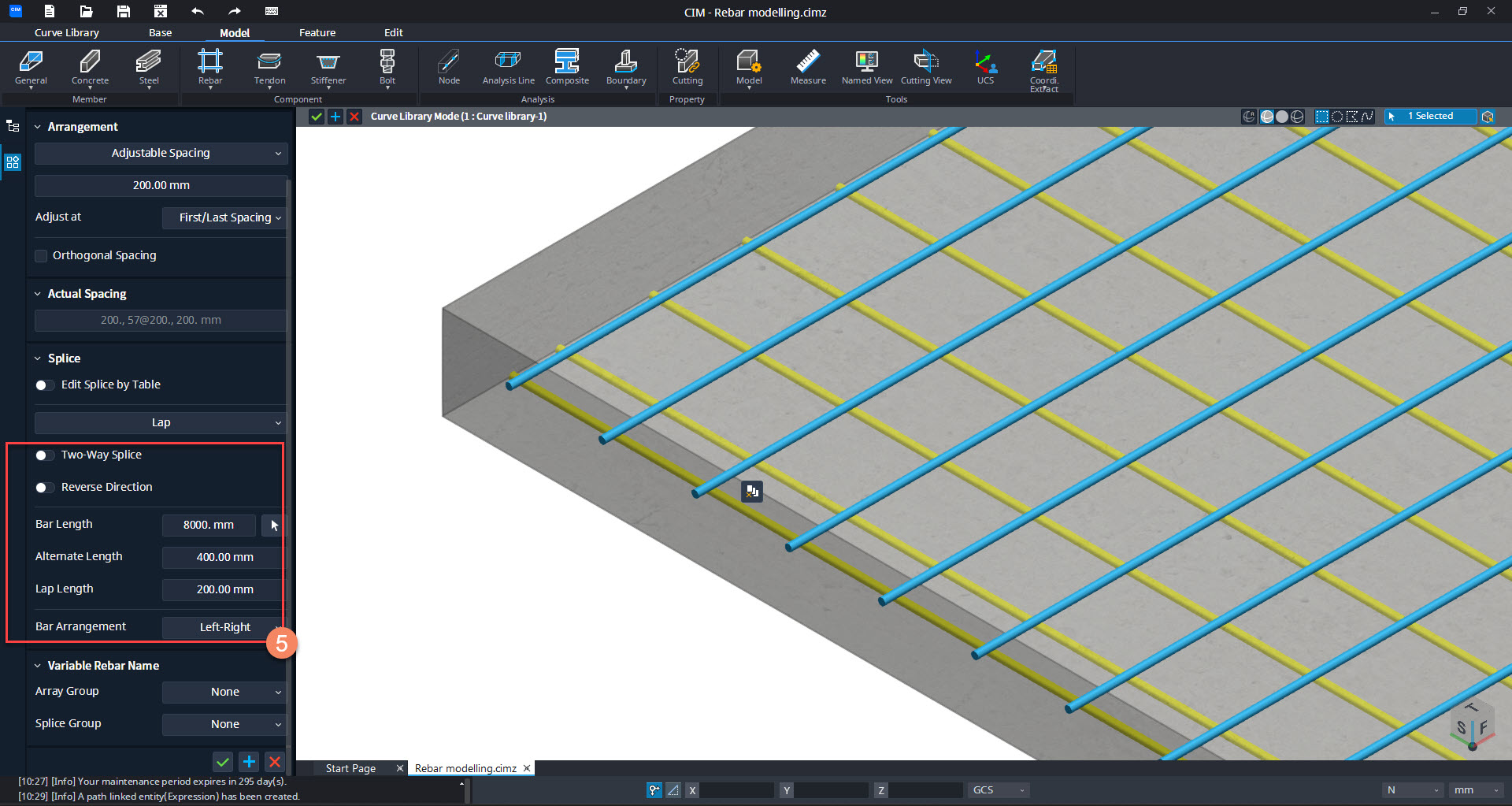This screenshot has height=806, width=1512.
Task: Cancel with panel bottom red X button
Action: [275, 762]
